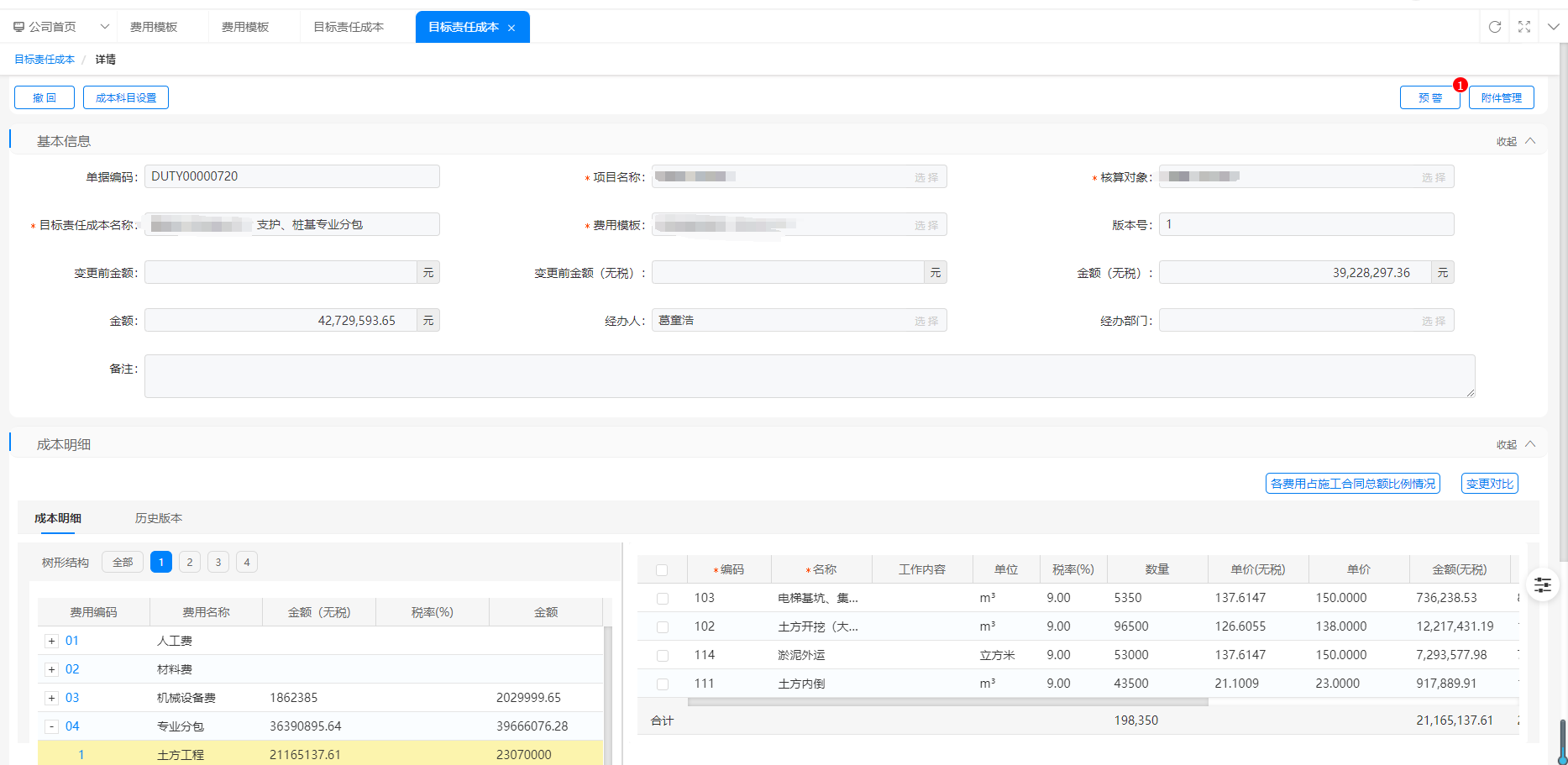Check the row 103 电梯基坑 checkbox
Image resolution: width=1568 pixels, height=765 pixels.
tap(662, 599)
